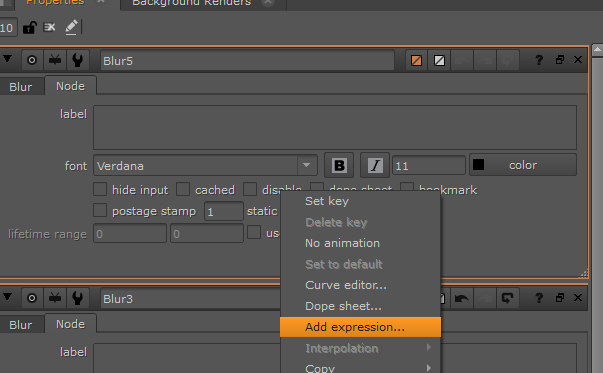Float the Blur5 properties panel
603x373 pixels.
(x=560, y=60)
